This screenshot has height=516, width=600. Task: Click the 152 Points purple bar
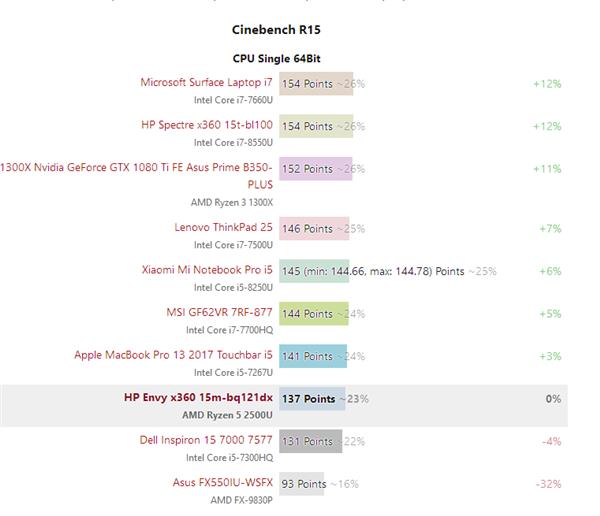pyautogui.click(x=316, y=168)
